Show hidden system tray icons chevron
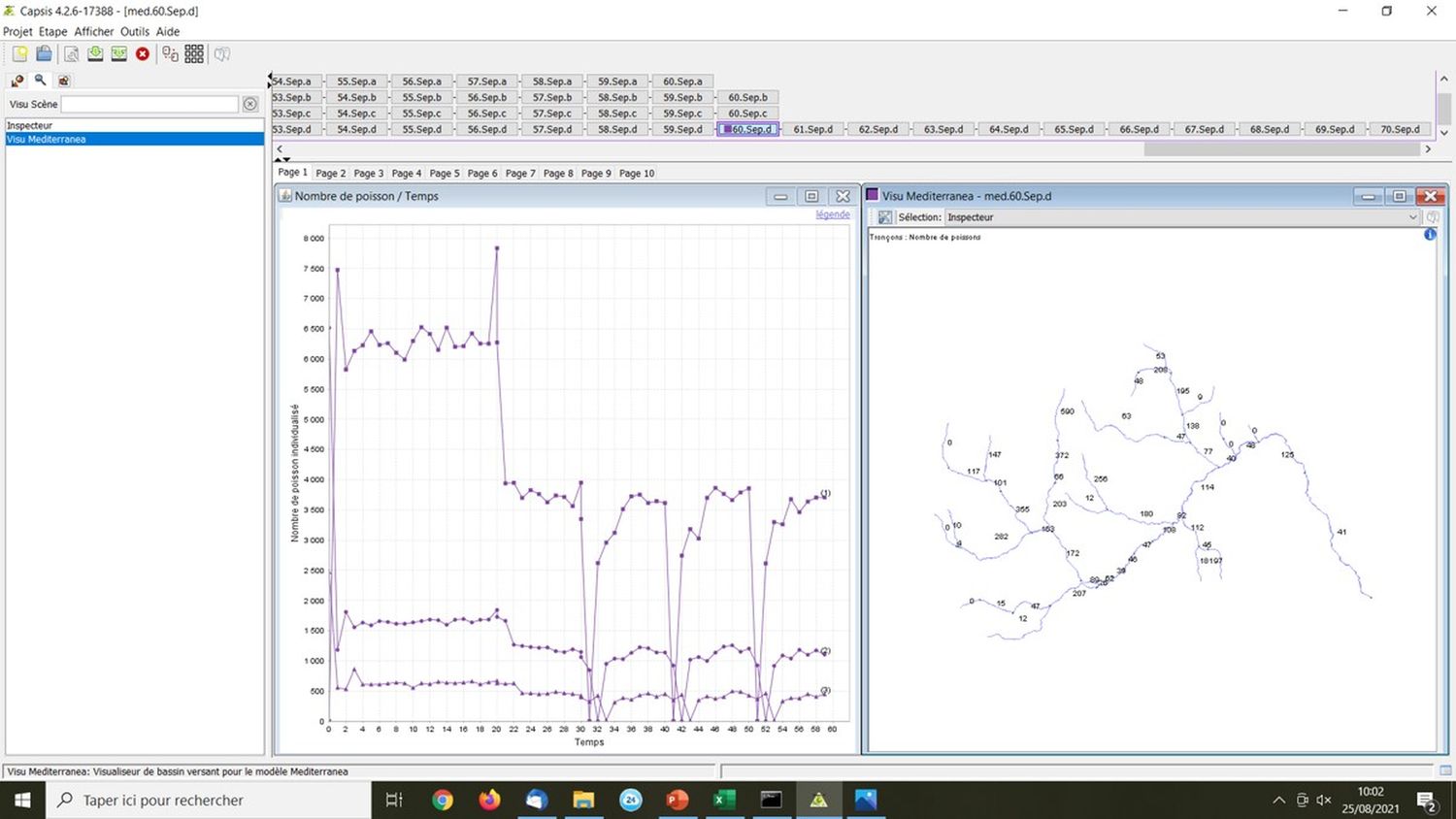 coord(1278,801)
